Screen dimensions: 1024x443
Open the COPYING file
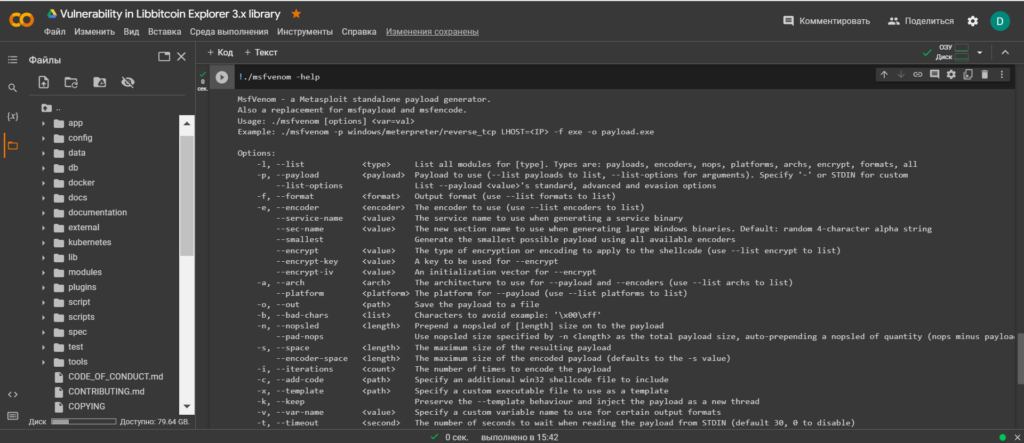(87, 406)
